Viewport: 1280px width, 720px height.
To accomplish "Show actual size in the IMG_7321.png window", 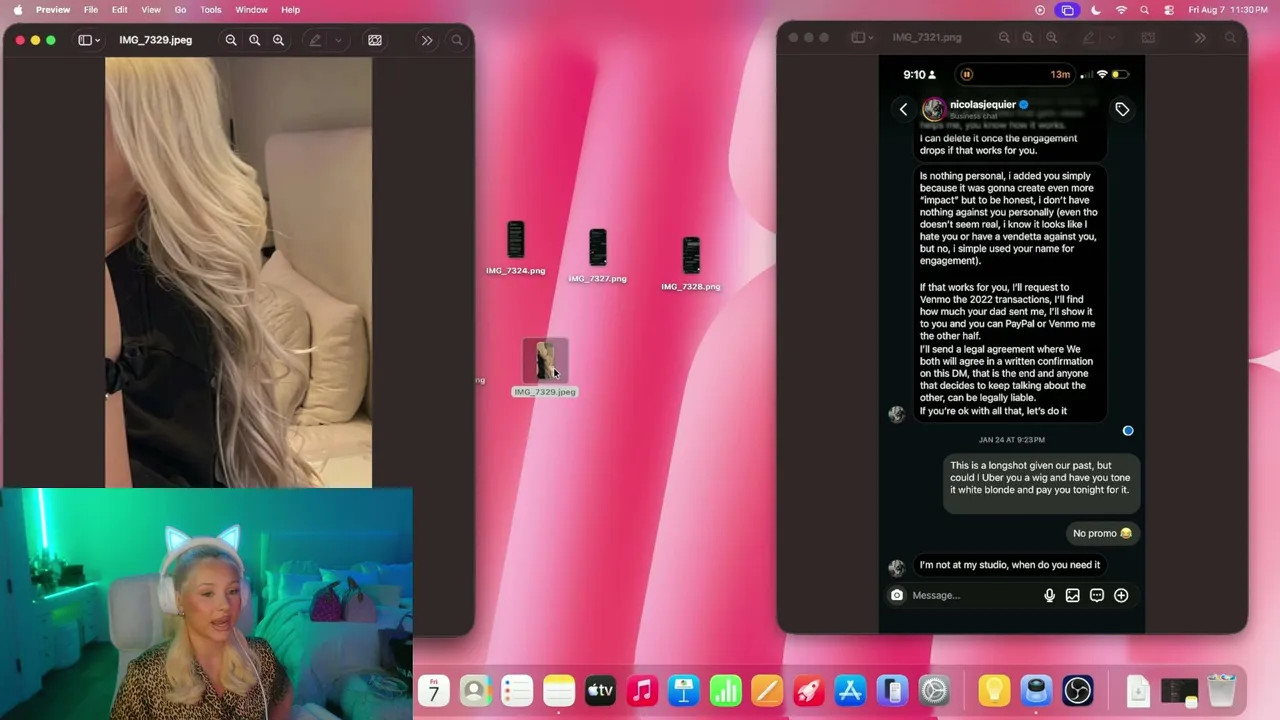I will coord(1028,37).
